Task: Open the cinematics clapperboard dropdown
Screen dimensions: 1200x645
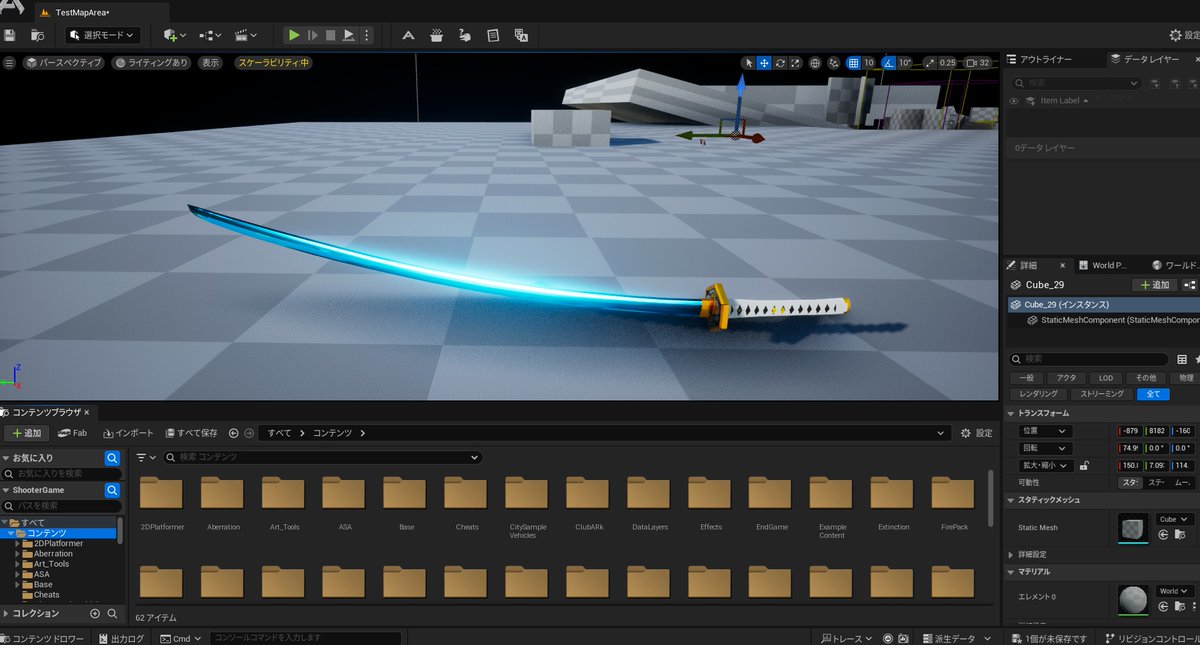Action: (x=246, y=35)
